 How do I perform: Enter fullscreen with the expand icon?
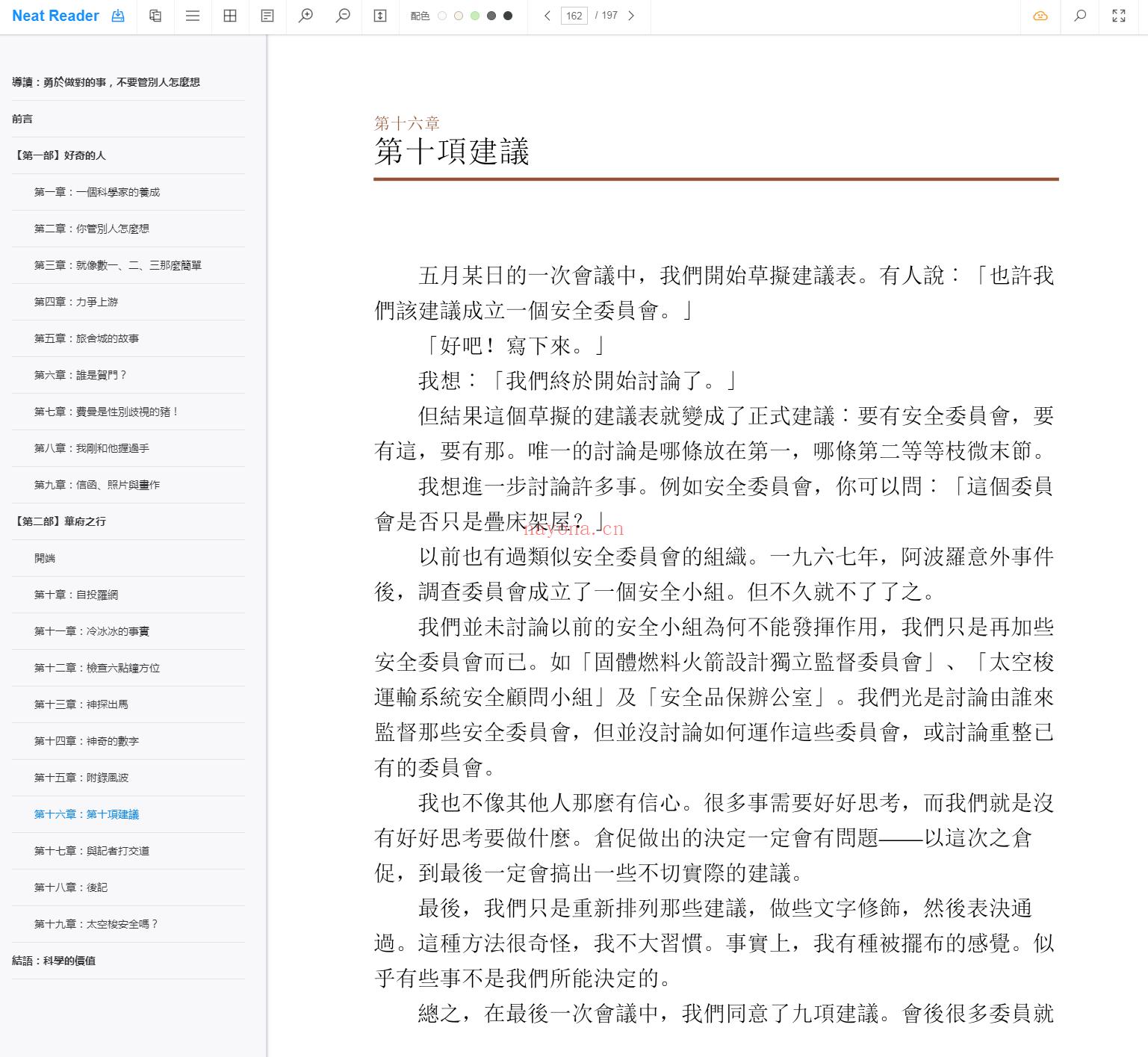click(1119, 16)
